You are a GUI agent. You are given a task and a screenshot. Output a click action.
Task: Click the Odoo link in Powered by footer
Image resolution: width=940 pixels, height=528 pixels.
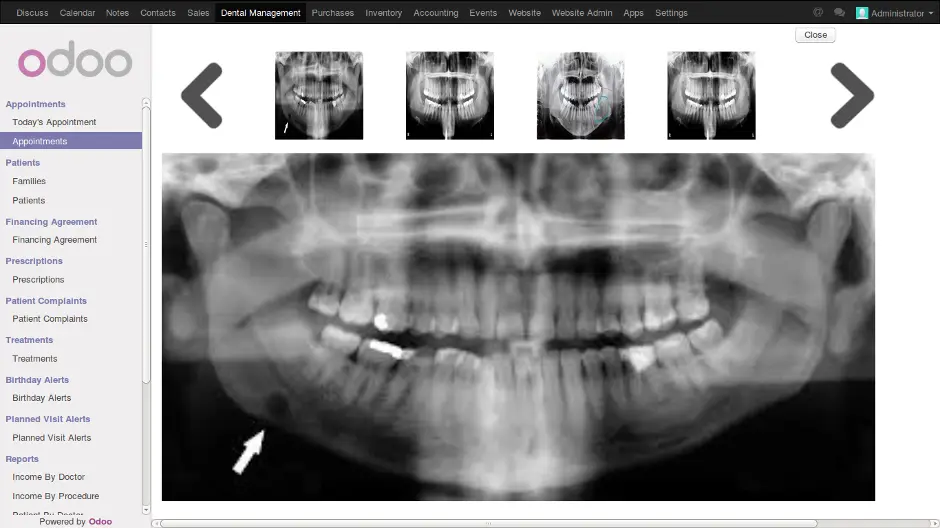pos(100,521)
